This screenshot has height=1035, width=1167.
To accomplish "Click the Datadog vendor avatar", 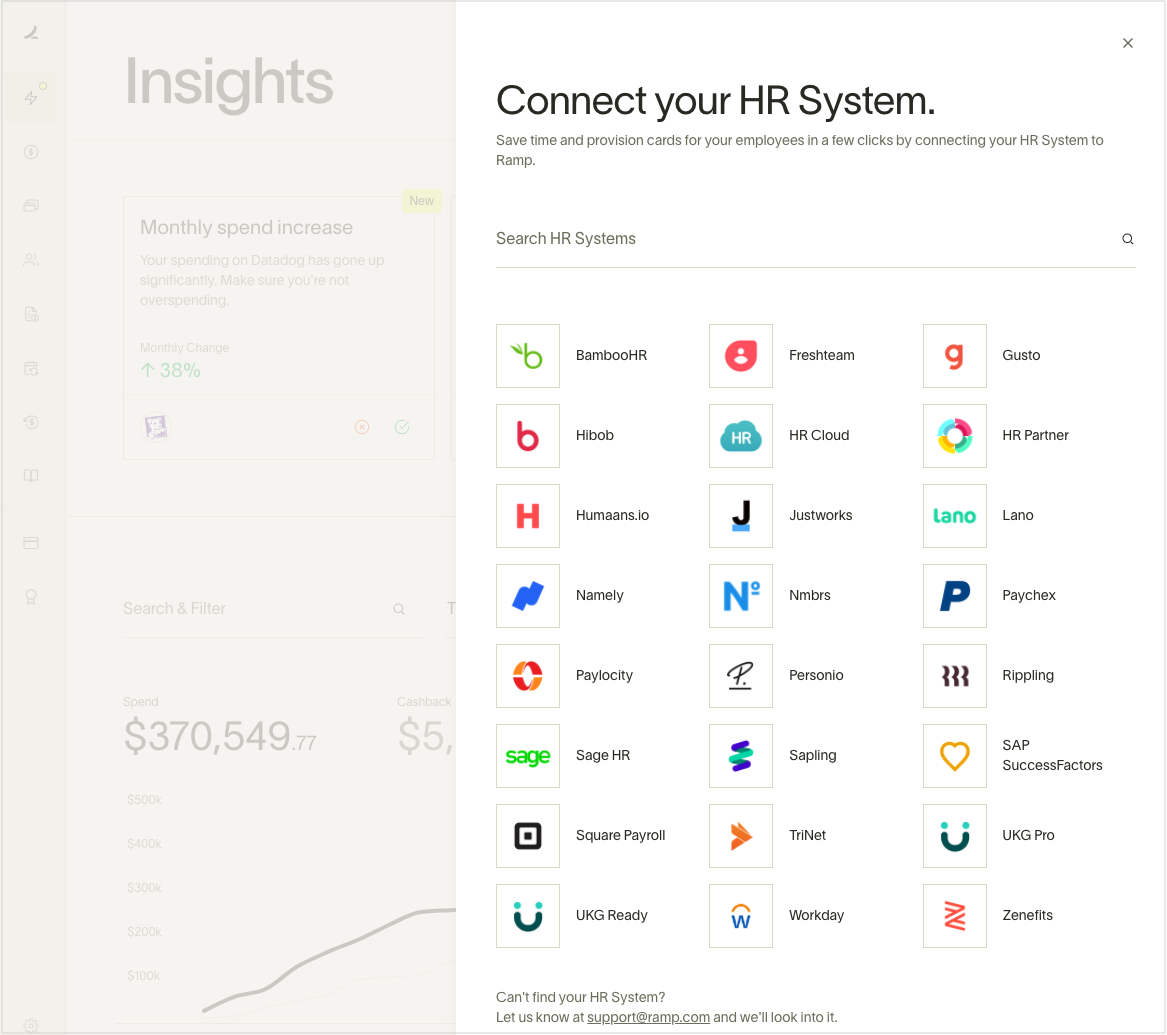I will pos(156,427).
